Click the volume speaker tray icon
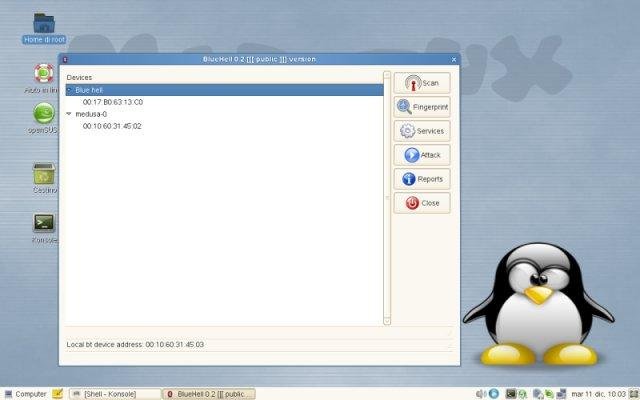 (x=481, y=394)
